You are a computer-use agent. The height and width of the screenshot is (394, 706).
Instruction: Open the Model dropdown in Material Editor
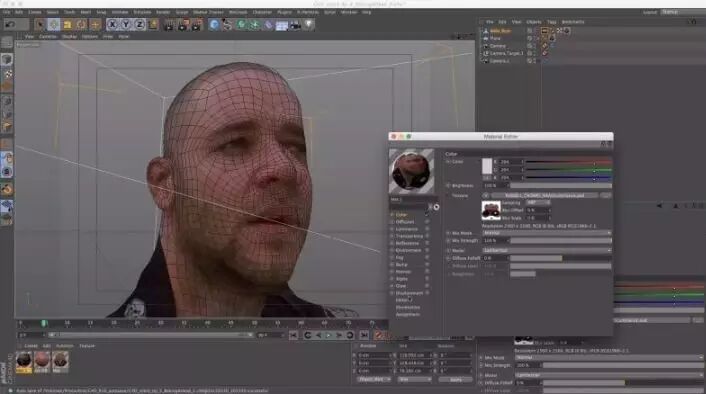click(547, 250)
